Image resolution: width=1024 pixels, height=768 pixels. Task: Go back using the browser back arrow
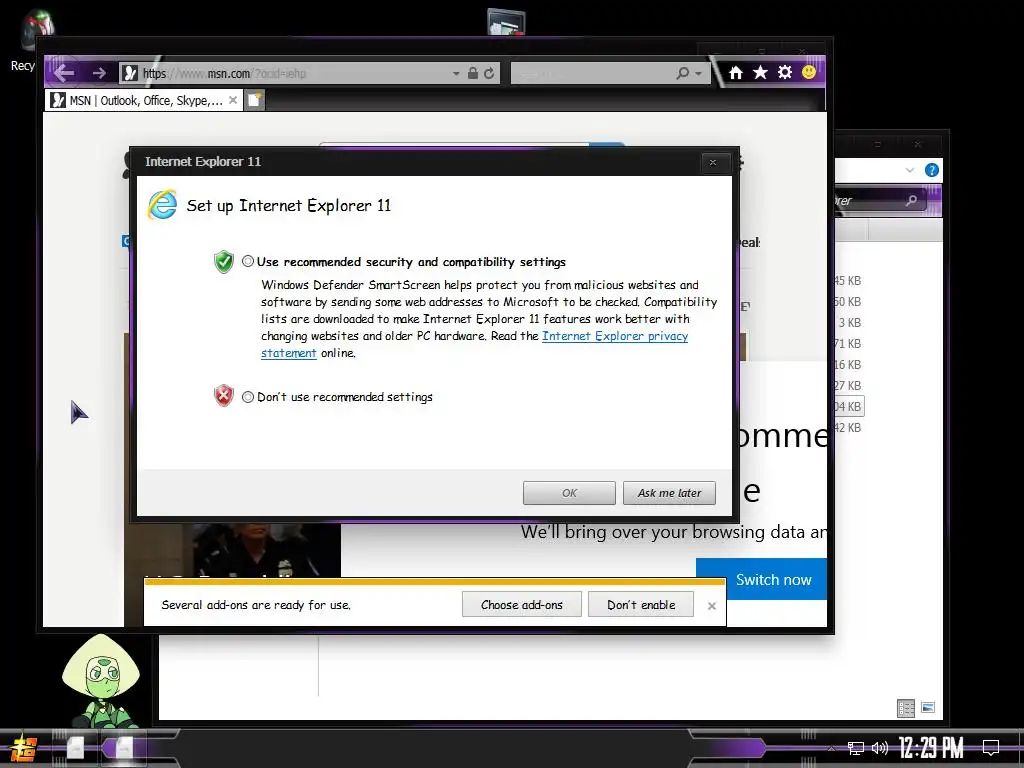tap(64, 72)
